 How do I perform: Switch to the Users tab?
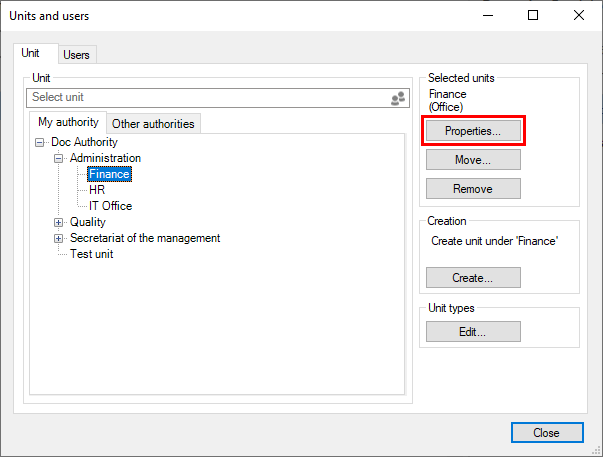77,55
